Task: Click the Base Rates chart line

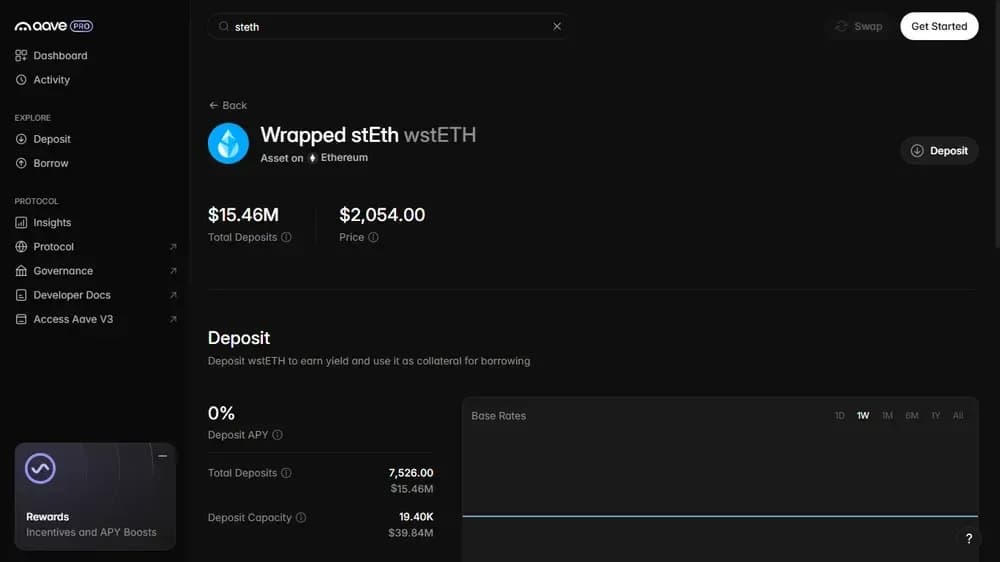Action: click(720, 516)
